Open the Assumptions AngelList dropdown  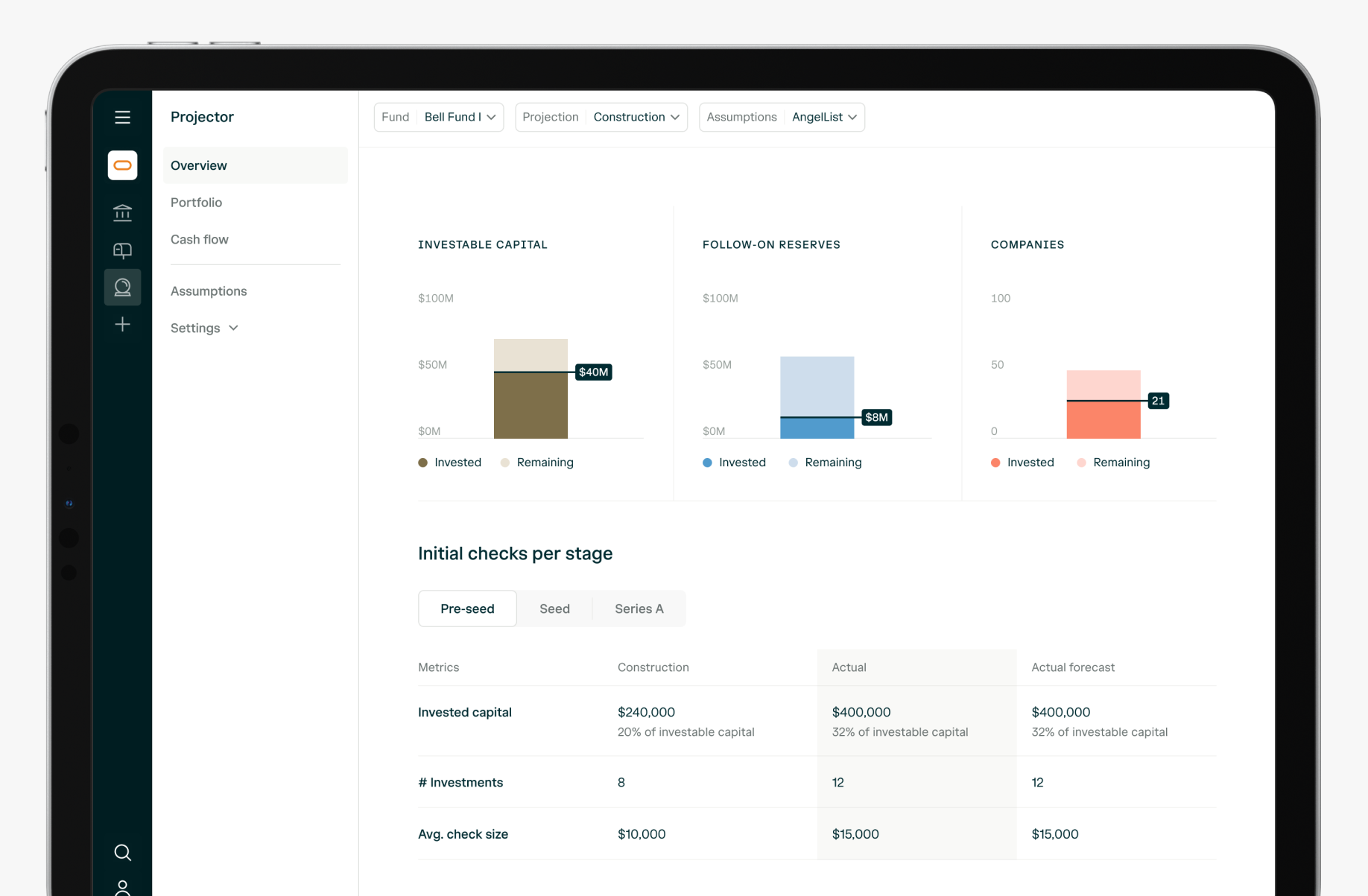click(782, 117)
